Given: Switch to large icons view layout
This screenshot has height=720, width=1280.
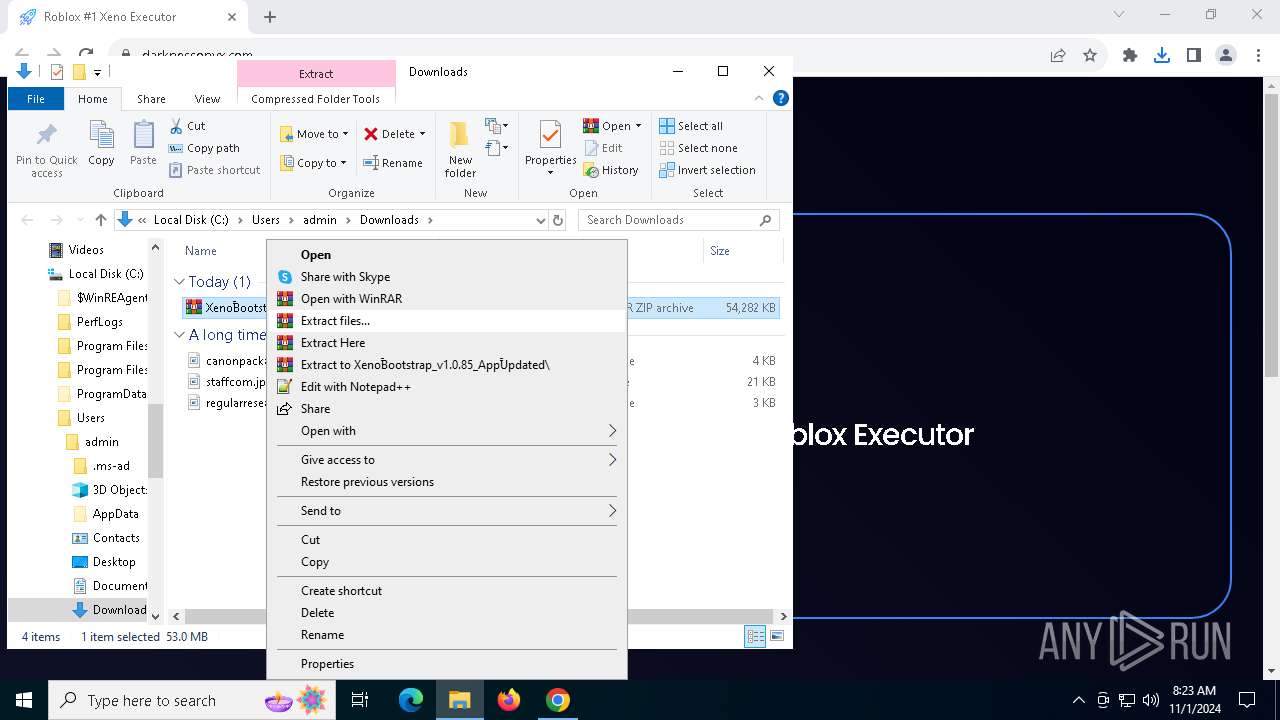Looking at the screenshot, I should pos(777,637).
